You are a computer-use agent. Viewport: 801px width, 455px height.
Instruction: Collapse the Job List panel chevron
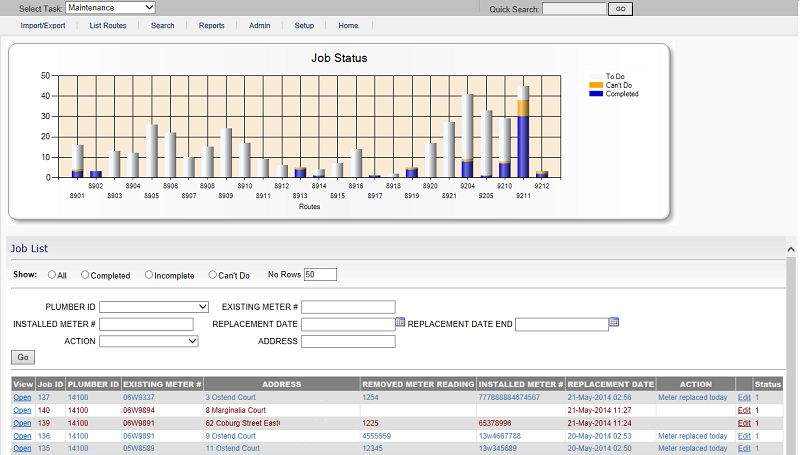click(791, 249)
